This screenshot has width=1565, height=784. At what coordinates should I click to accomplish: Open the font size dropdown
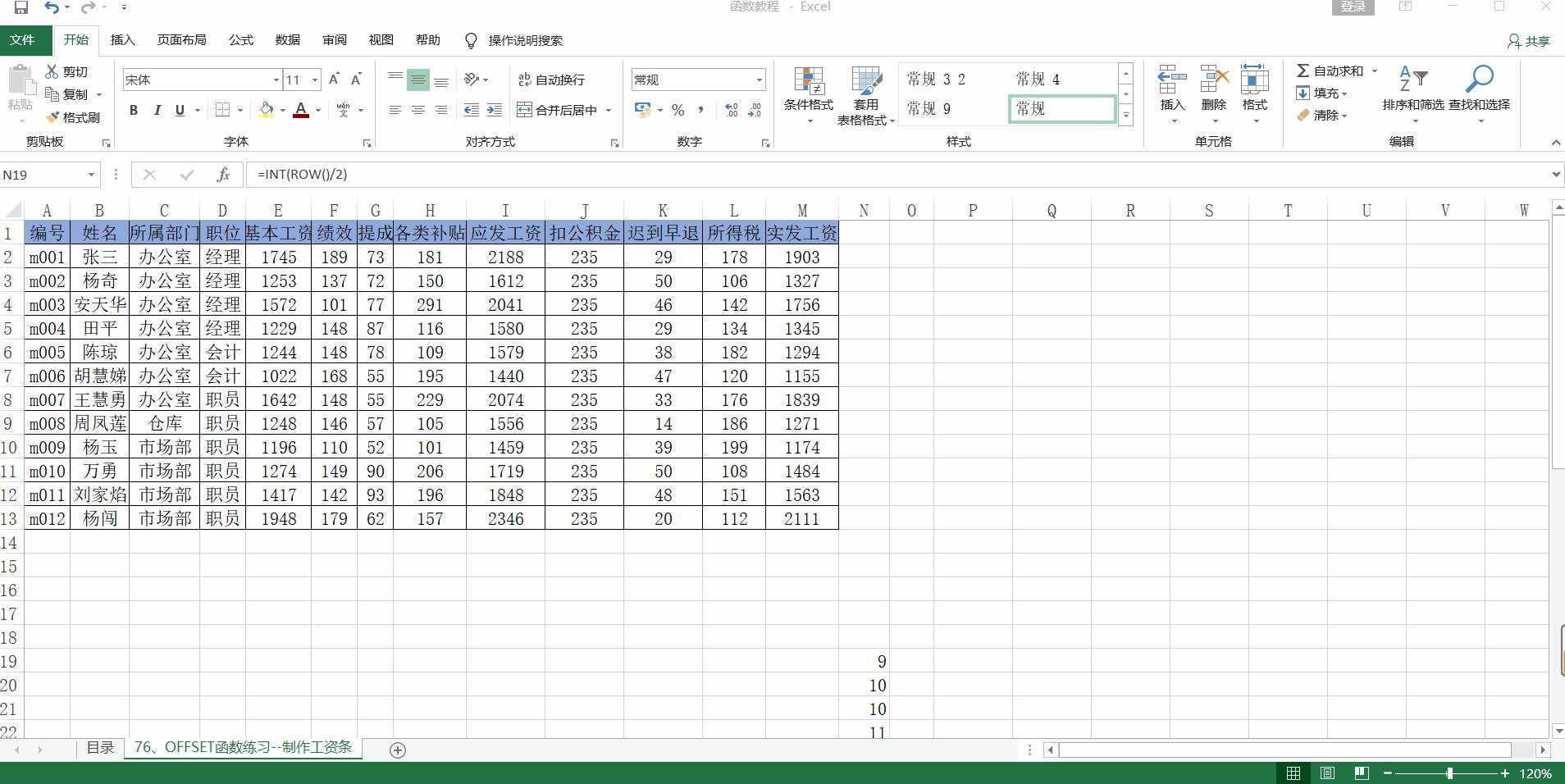(315, 80)
